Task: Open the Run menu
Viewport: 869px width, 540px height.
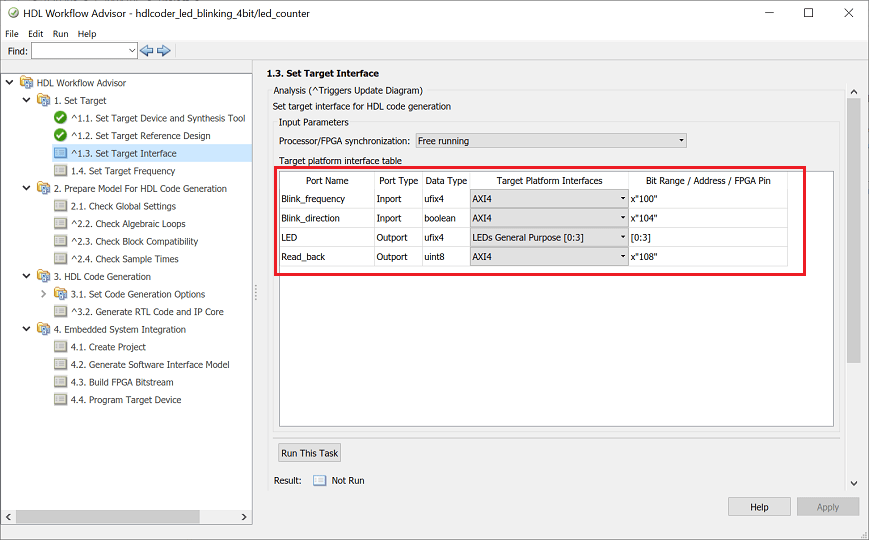Action: click(60, 33)
